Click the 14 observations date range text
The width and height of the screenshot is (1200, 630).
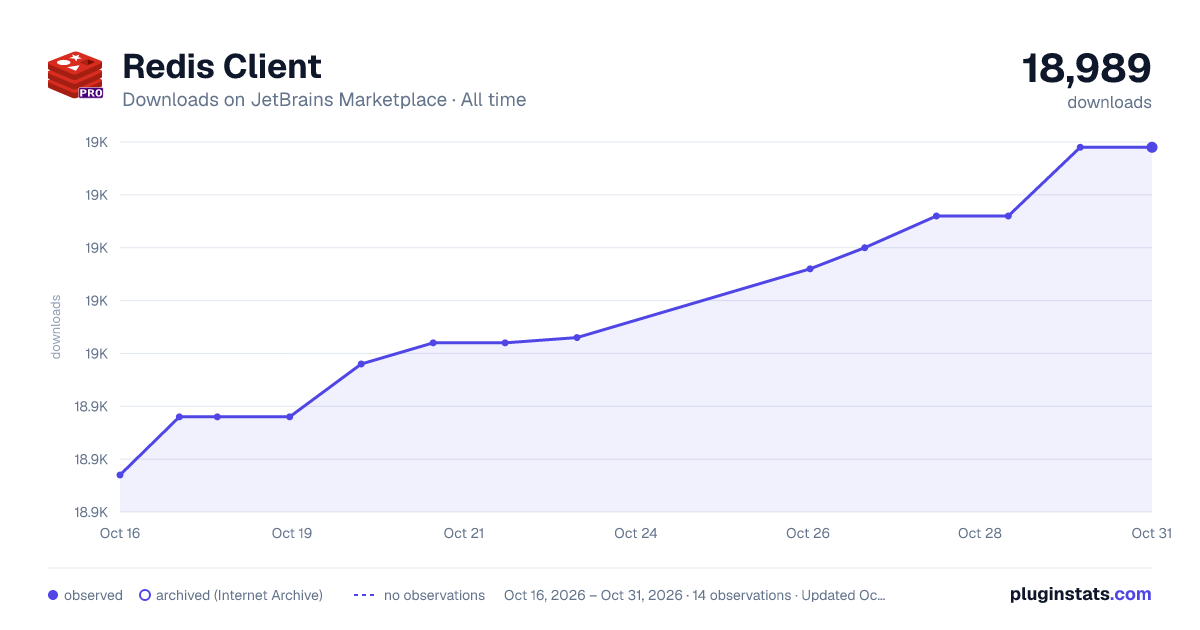point(694,595)
